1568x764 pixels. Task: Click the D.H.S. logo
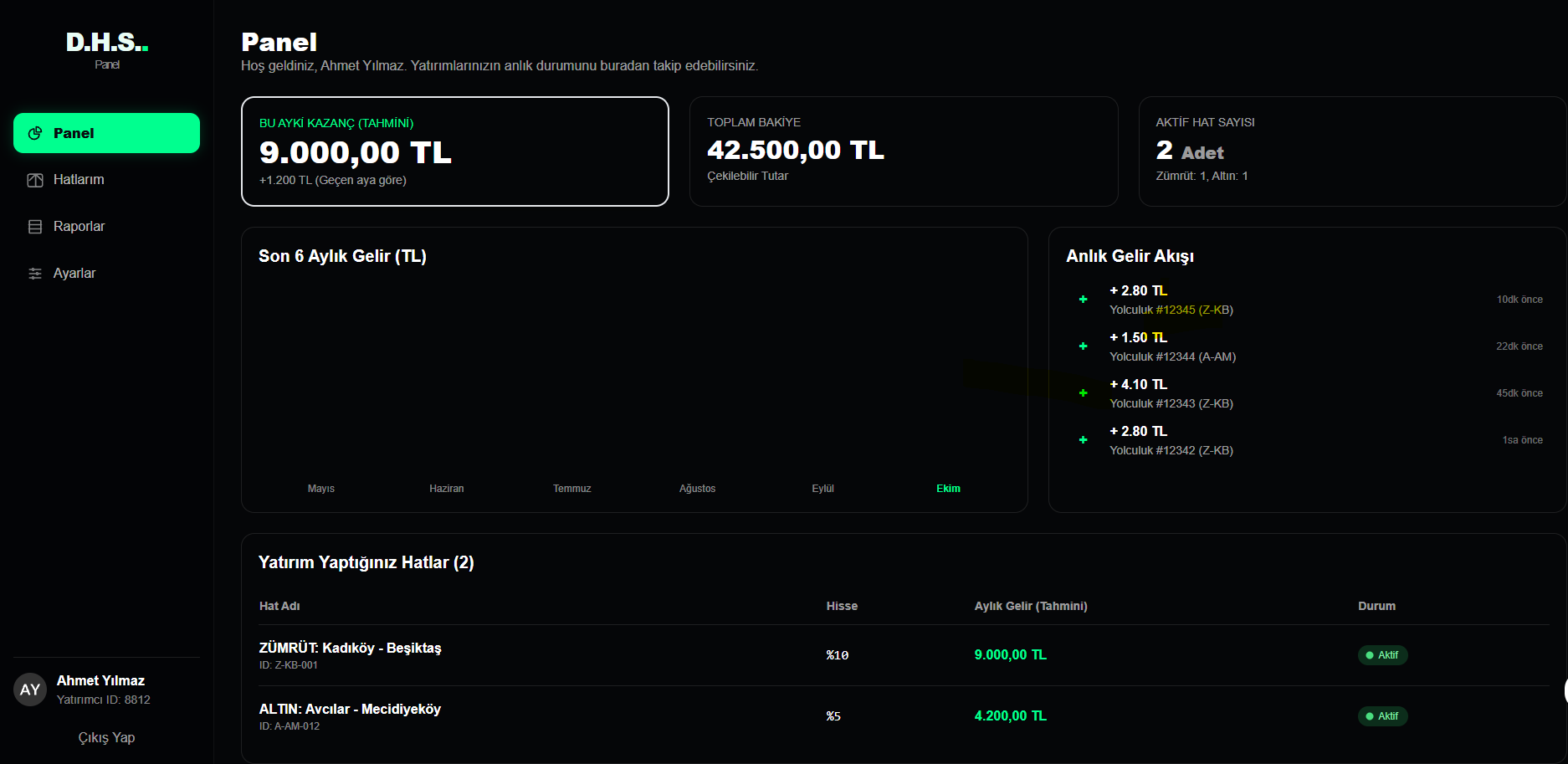(107, 43)
